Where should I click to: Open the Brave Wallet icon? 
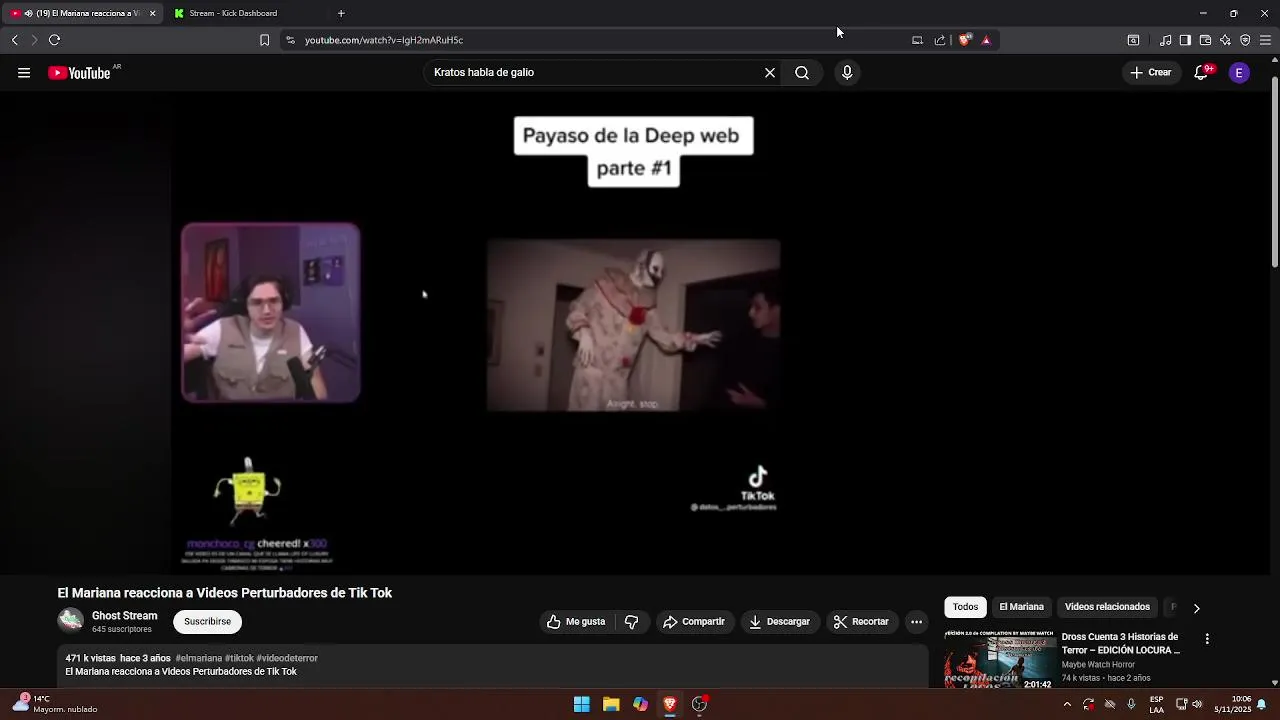tap(1205, 40)
